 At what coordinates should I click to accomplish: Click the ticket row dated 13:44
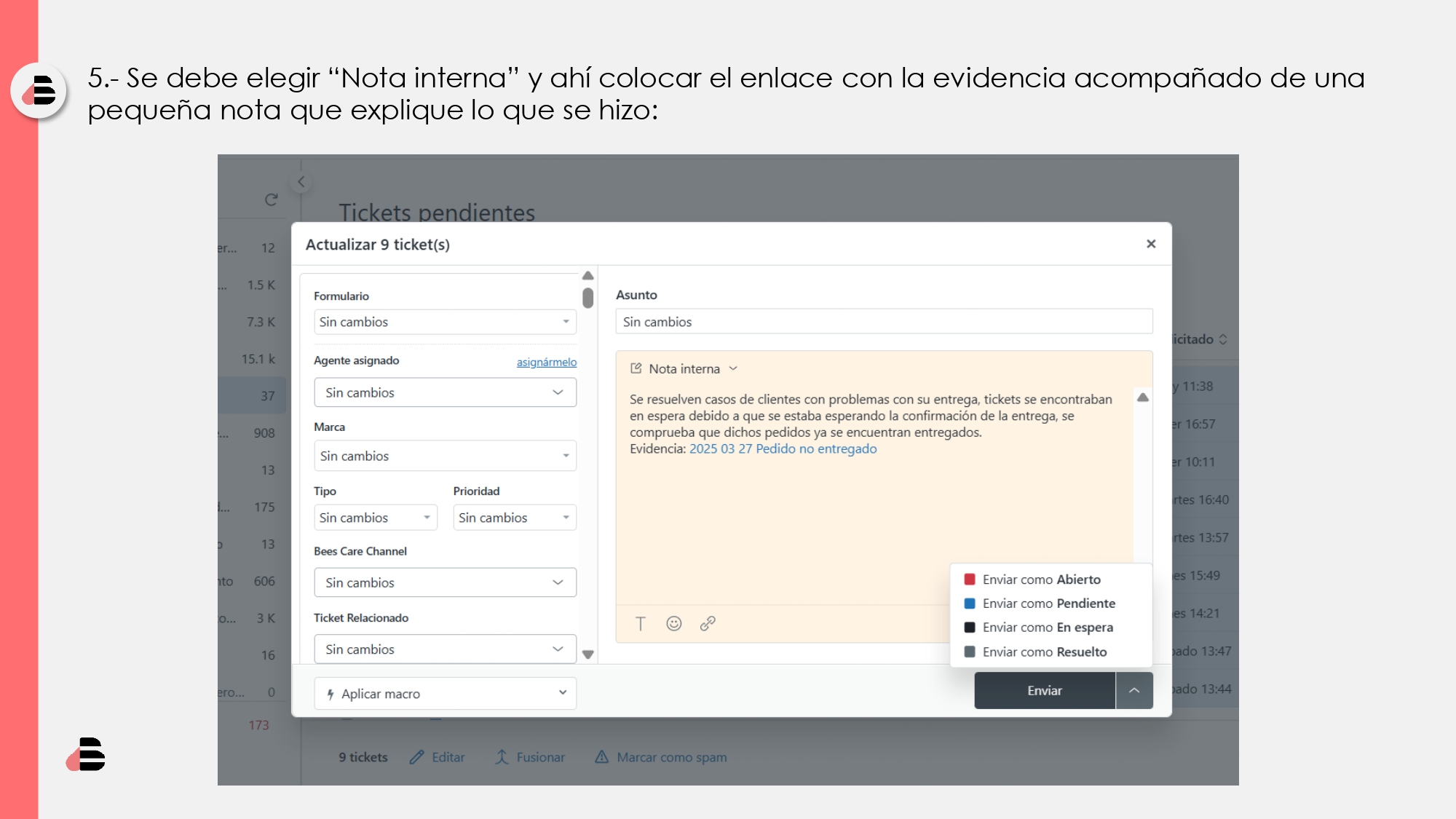coord(1205,689)
